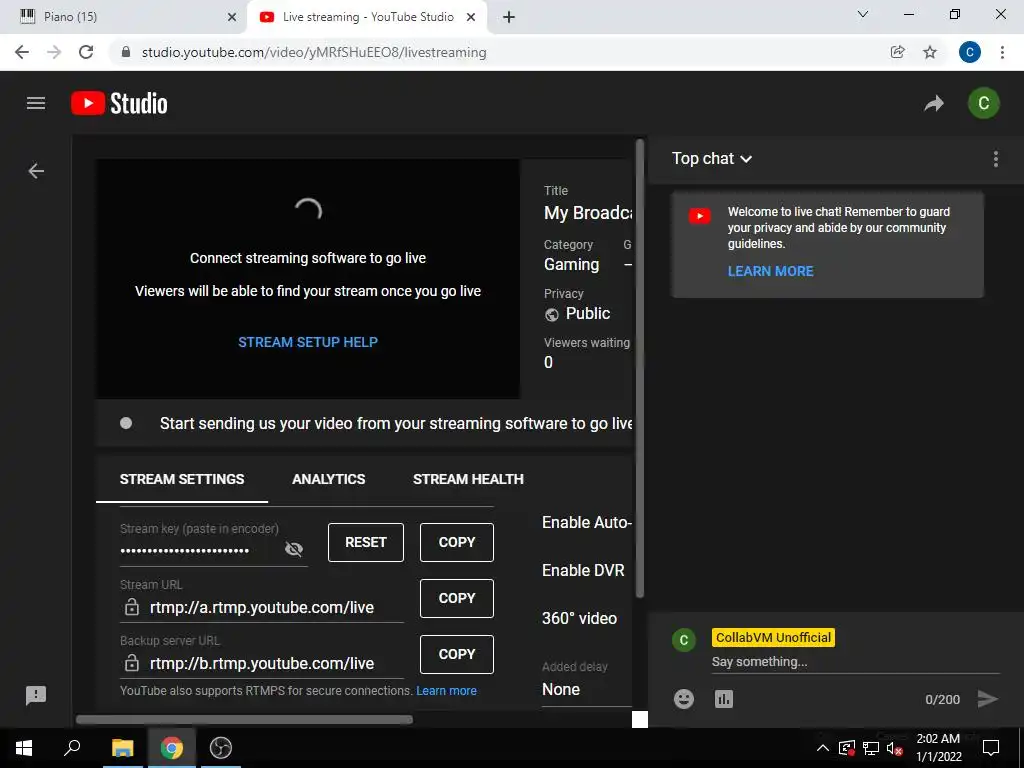
Task: Click the CollabVM Unofficial channel badge
Action: tap(773, 637)
